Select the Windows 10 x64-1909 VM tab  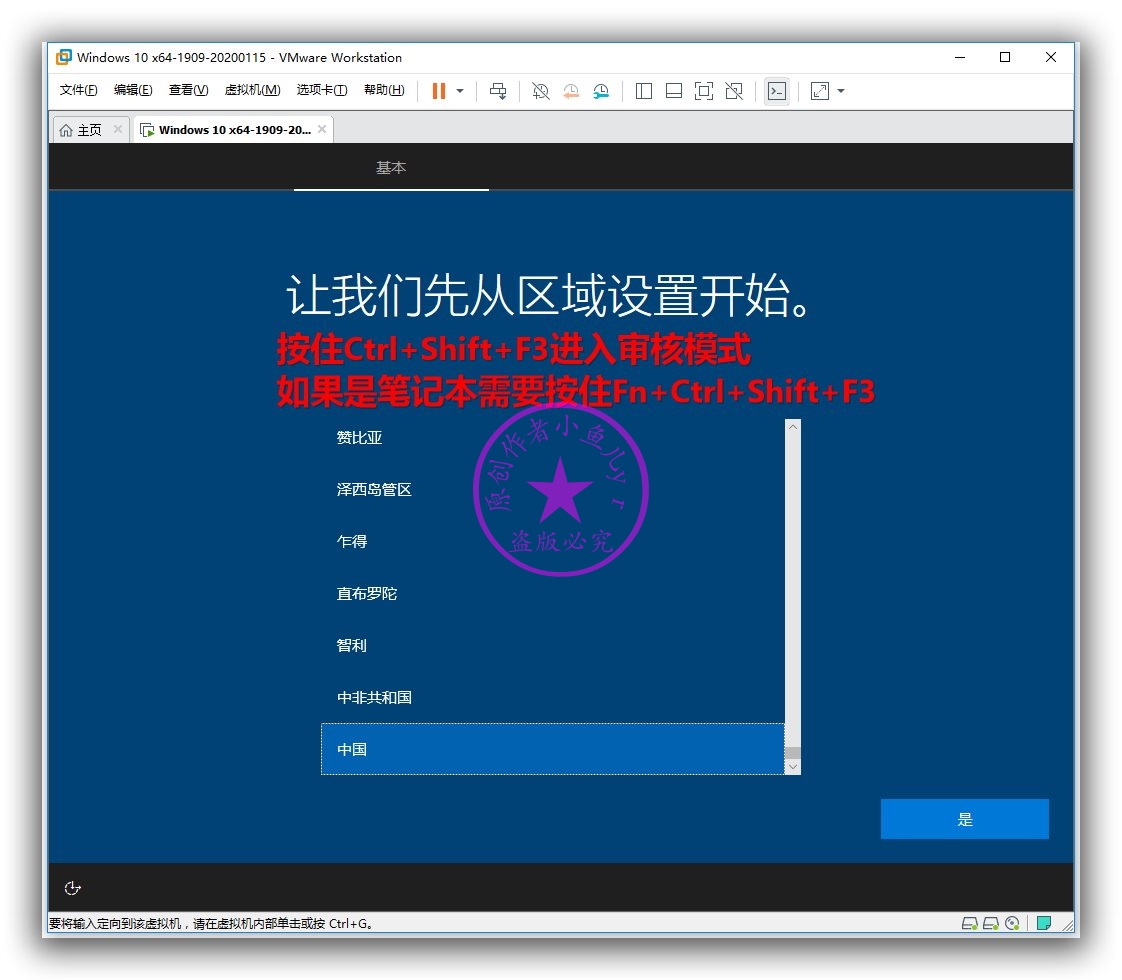point(233,130)
